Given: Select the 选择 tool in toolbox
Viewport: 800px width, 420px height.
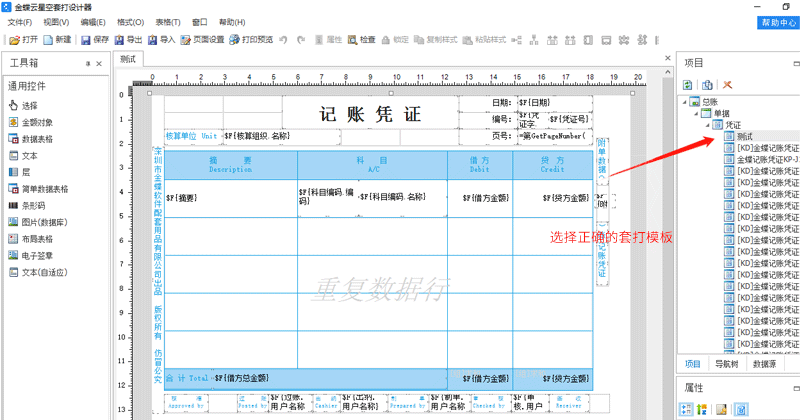Looking at the screenshot, I should tap(23, 106).
